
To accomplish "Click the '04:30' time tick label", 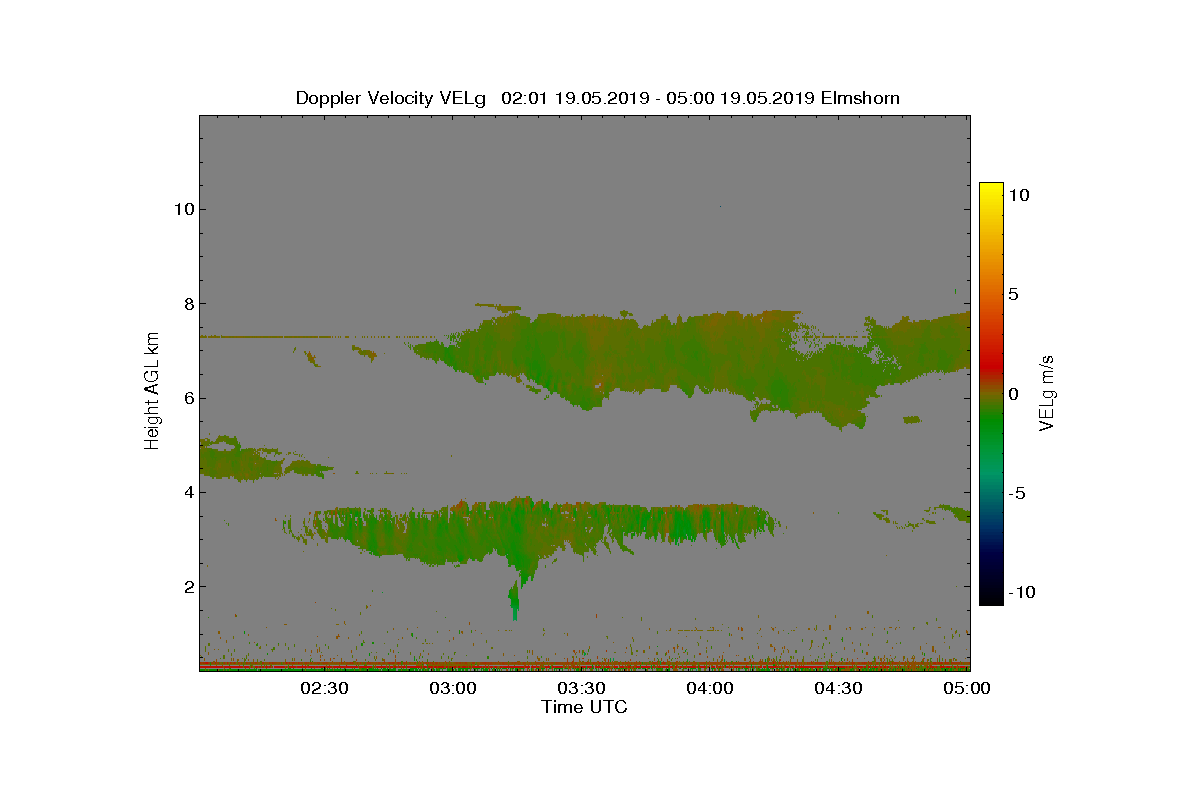I will pyautogui.click(x=838, y=689).
